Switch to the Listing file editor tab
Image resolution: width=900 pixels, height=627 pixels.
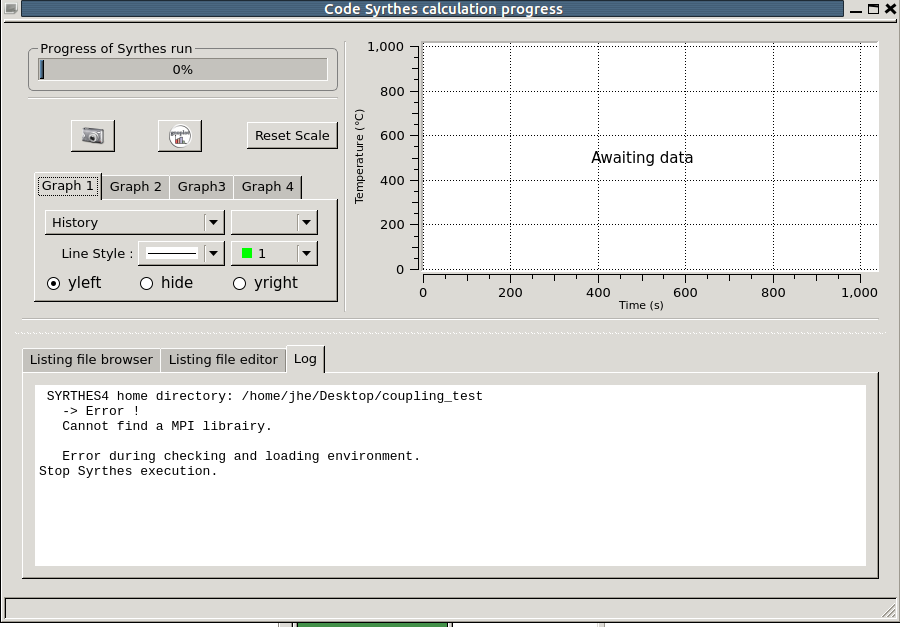point(223,359)
